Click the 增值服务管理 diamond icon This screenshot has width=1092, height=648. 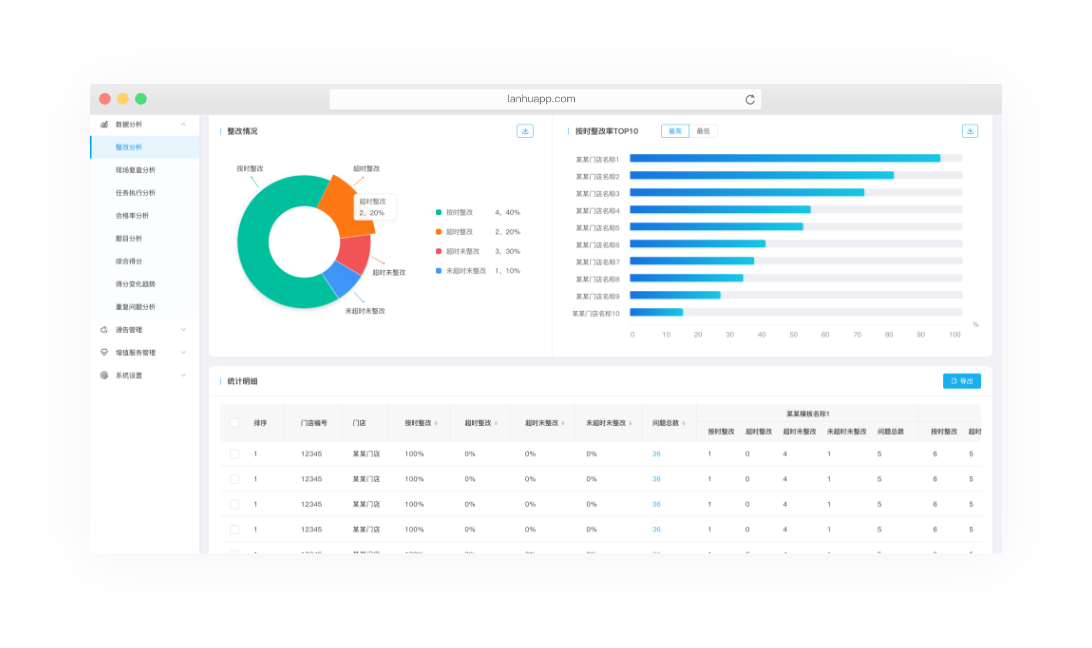click(x=104, y=353)
